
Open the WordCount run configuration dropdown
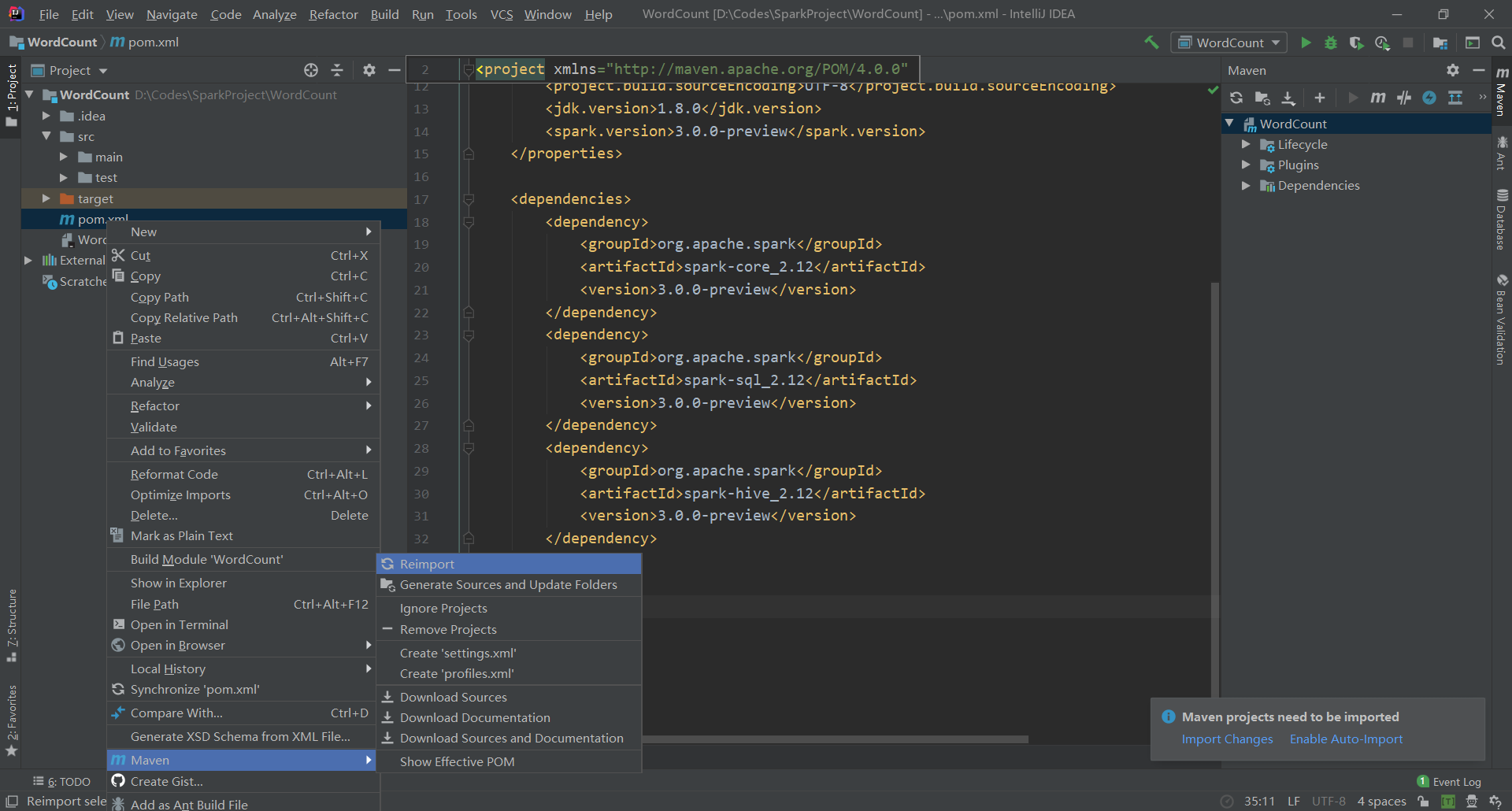click(x=1228, y=43)
